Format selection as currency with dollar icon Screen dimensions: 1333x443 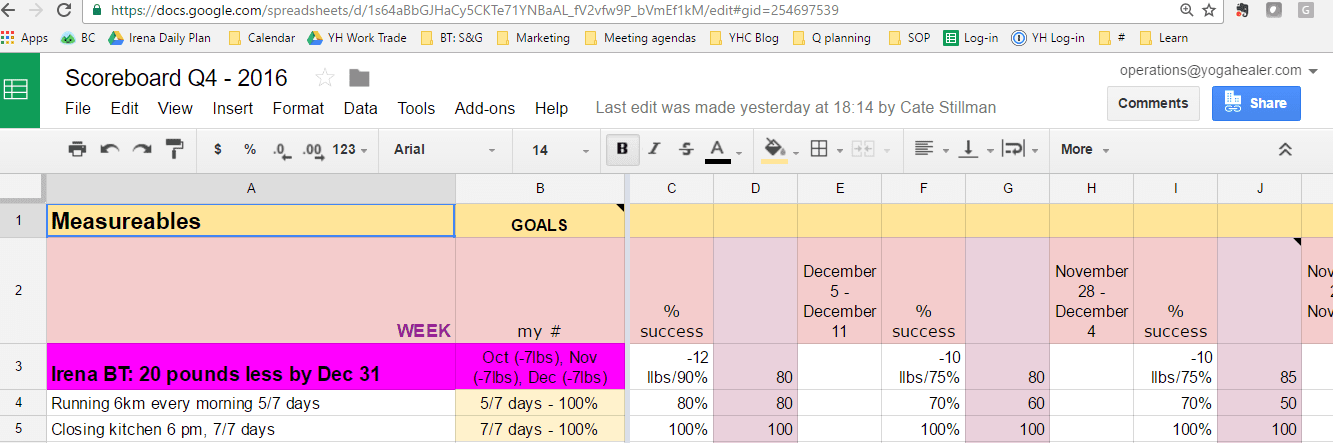[x=218, y=149]
